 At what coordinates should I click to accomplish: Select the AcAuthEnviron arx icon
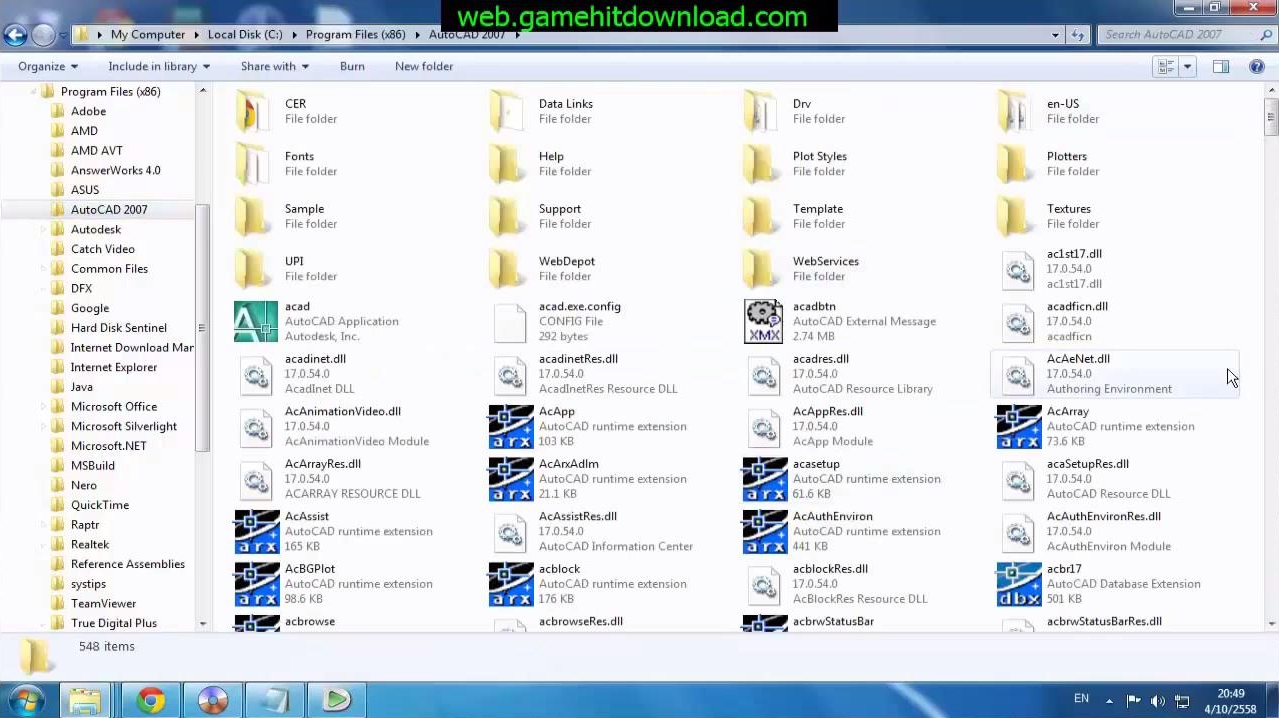(764, 532)
